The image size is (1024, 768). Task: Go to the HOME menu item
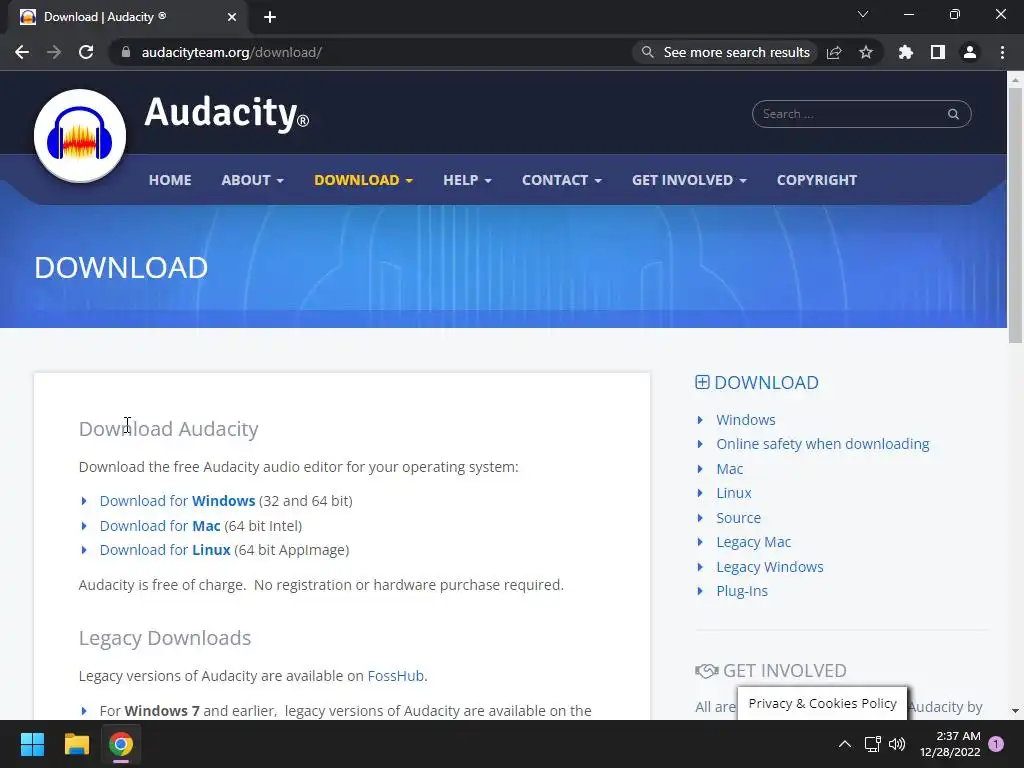pyautogui.click(x=170, y=180)
